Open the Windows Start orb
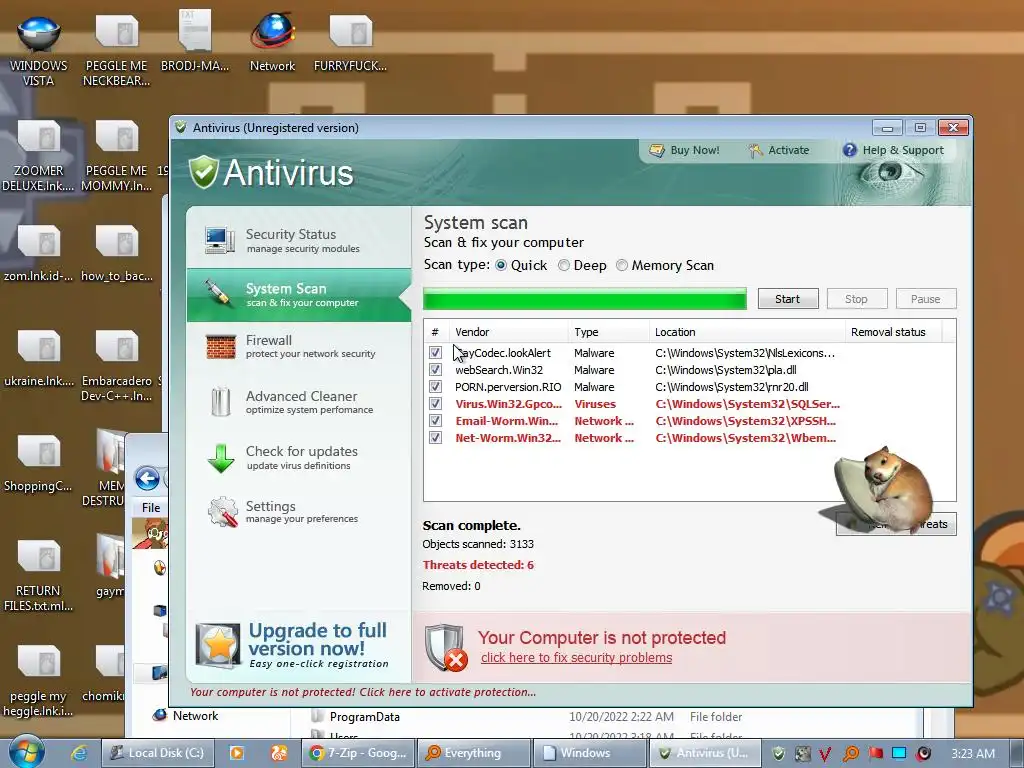Image resolution: width=1024 pixels, height=768 pixels. (27, 752)
